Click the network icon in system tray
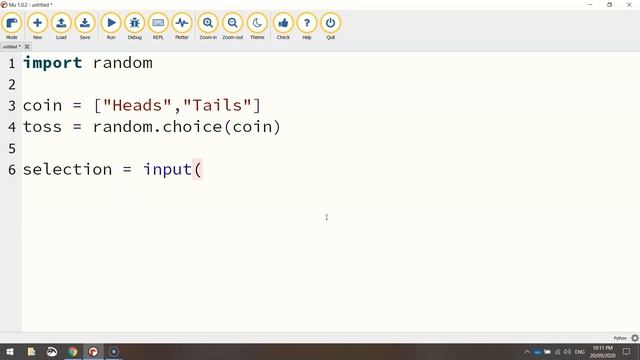This screenshot has width=640, height=360. 557,351
